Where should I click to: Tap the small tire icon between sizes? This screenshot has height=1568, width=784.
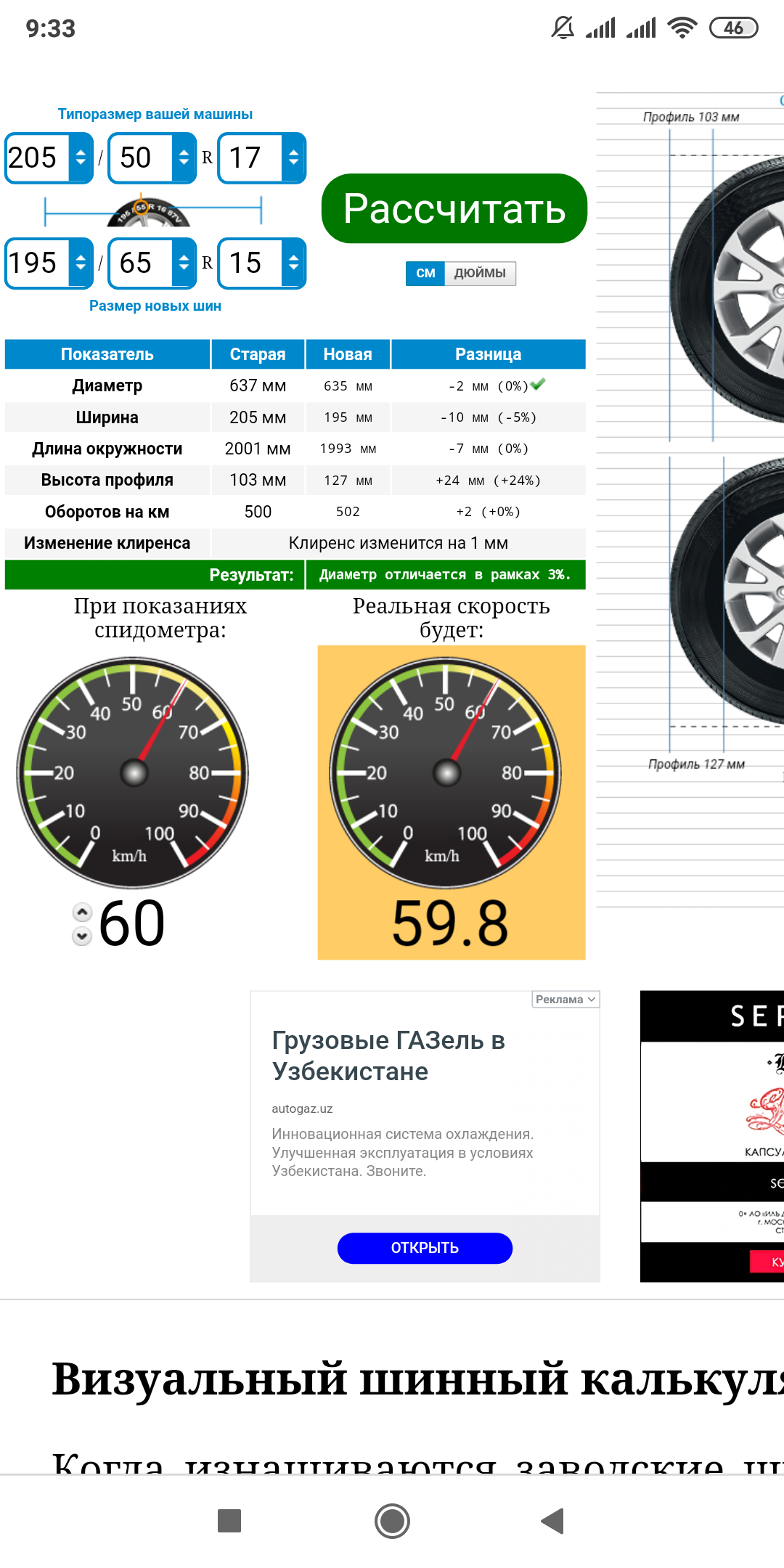click(148, 212)
